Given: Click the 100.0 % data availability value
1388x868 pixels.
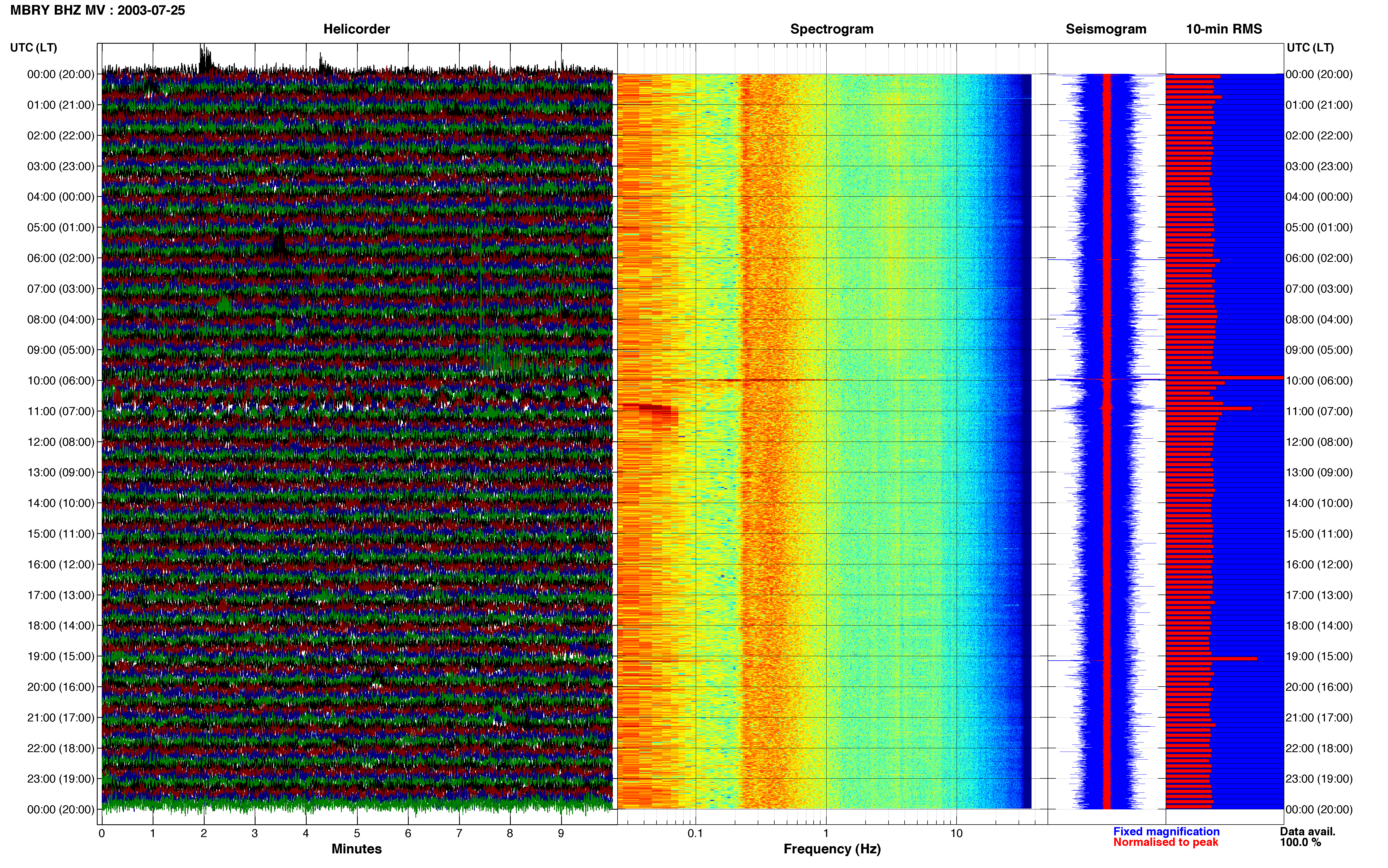Looking at the screenshot, I should (1300, 843).
